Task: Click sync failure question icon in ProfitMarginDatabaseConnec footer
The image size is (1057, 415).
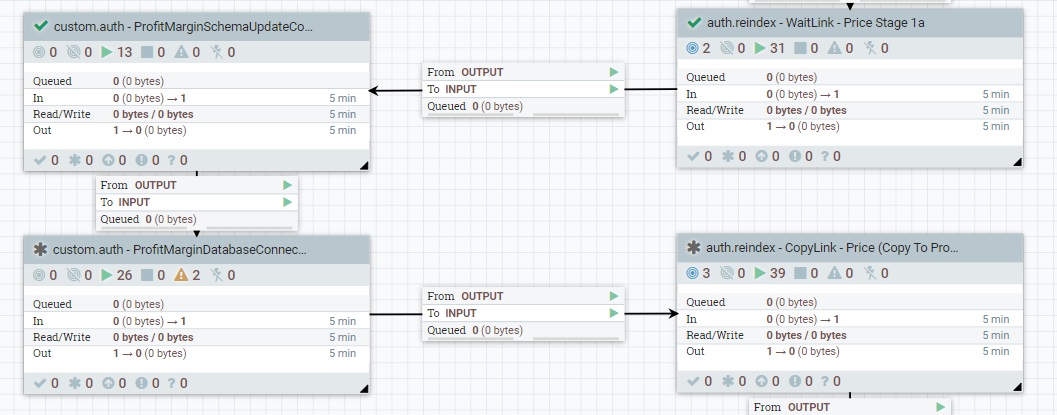Action: (x=172, y=383)
